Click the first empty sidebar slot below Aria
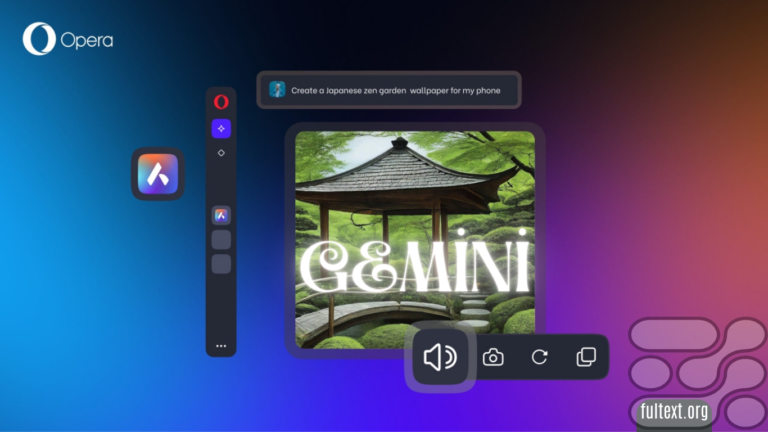The width and height of the screenshot is (768, 432). click(x=221, y=240)
